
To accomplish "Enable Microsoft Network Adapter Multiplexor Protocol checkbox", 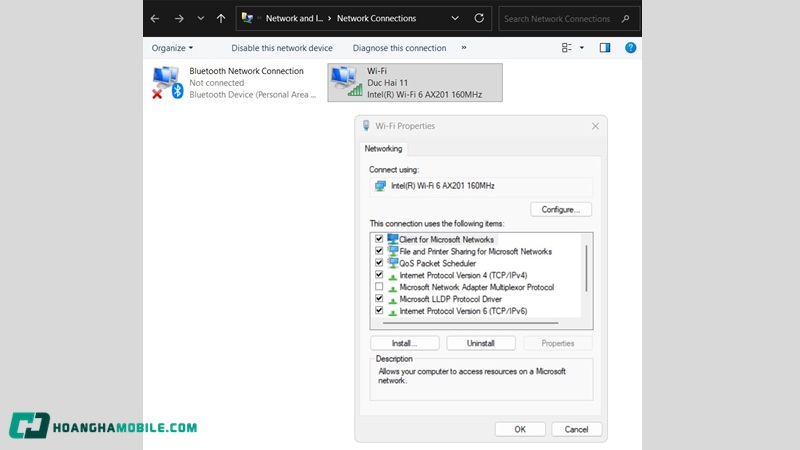I will [379, 287].
